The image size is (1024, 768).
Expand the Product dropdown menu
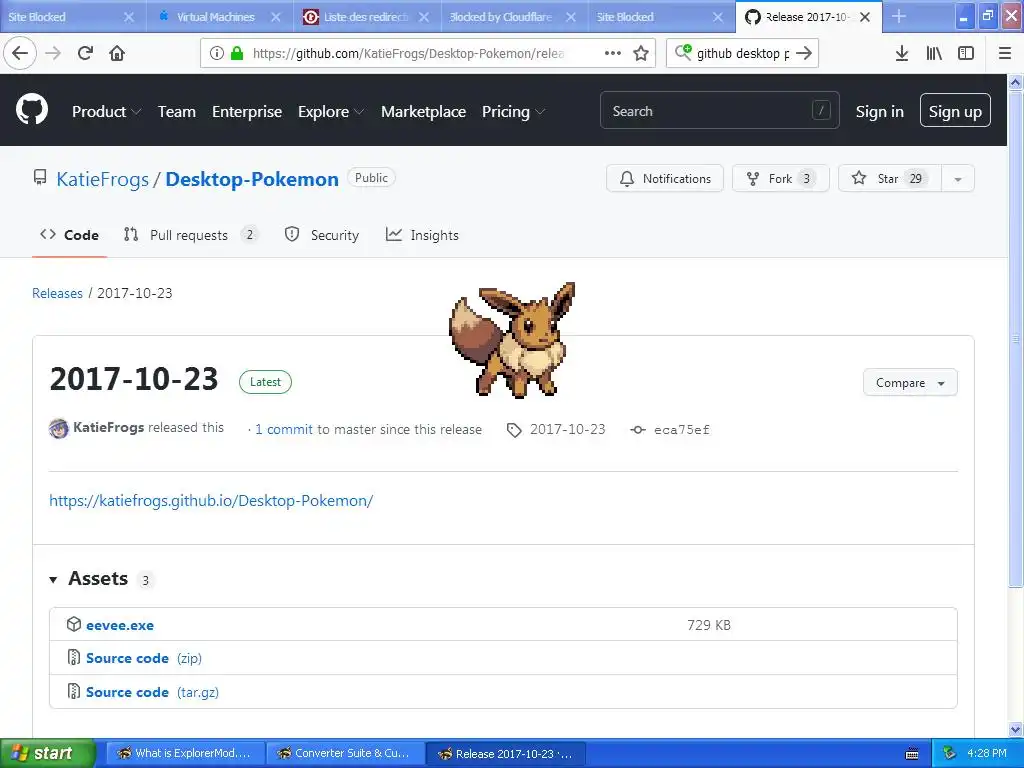[x=106, y=112]
